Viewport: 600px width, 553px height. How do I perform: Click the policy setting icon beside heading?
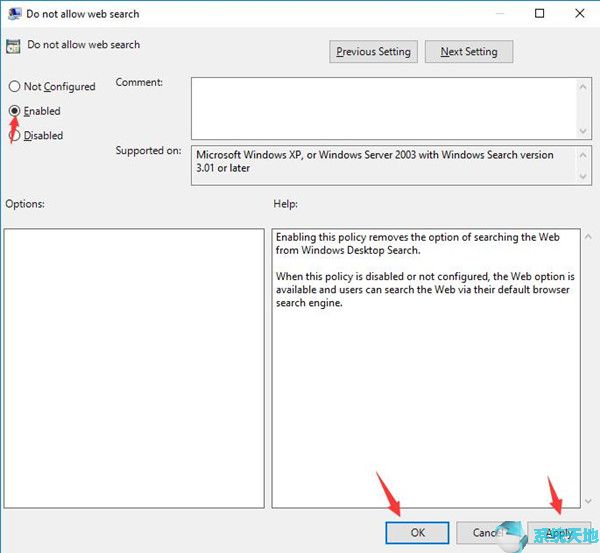pyautogui.click(x=13, y=46)
